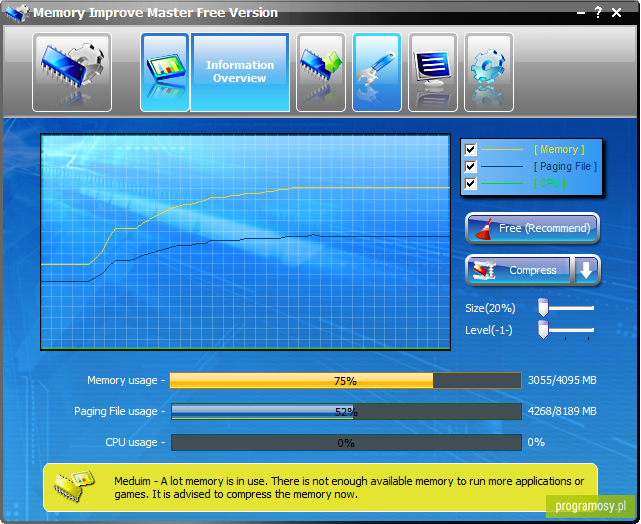This screenshot has width=641, height=524.
Task: Click the Compress button
Action: tap(518, 270)
